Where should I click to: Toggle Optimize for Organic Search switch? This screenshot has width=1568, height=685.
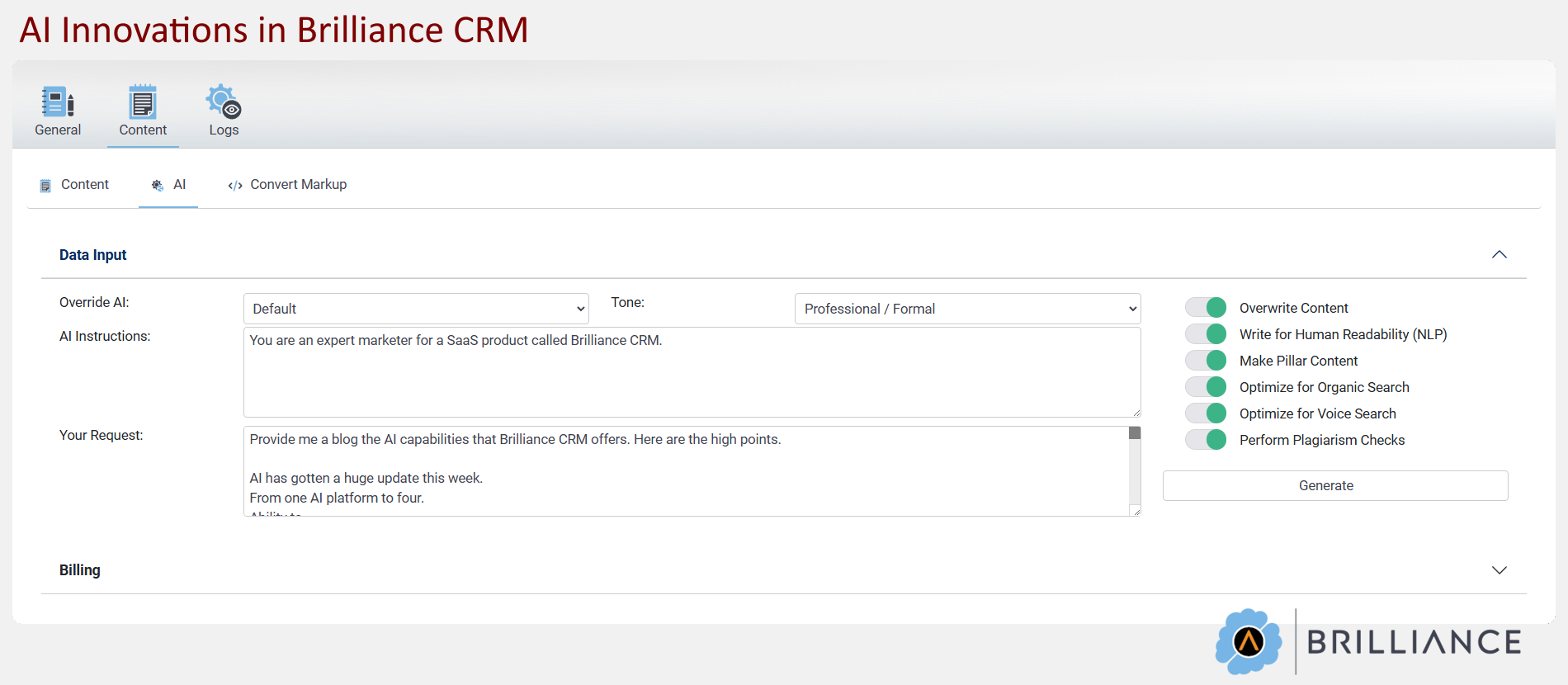pyautogui.click(x=1206, y=387)
